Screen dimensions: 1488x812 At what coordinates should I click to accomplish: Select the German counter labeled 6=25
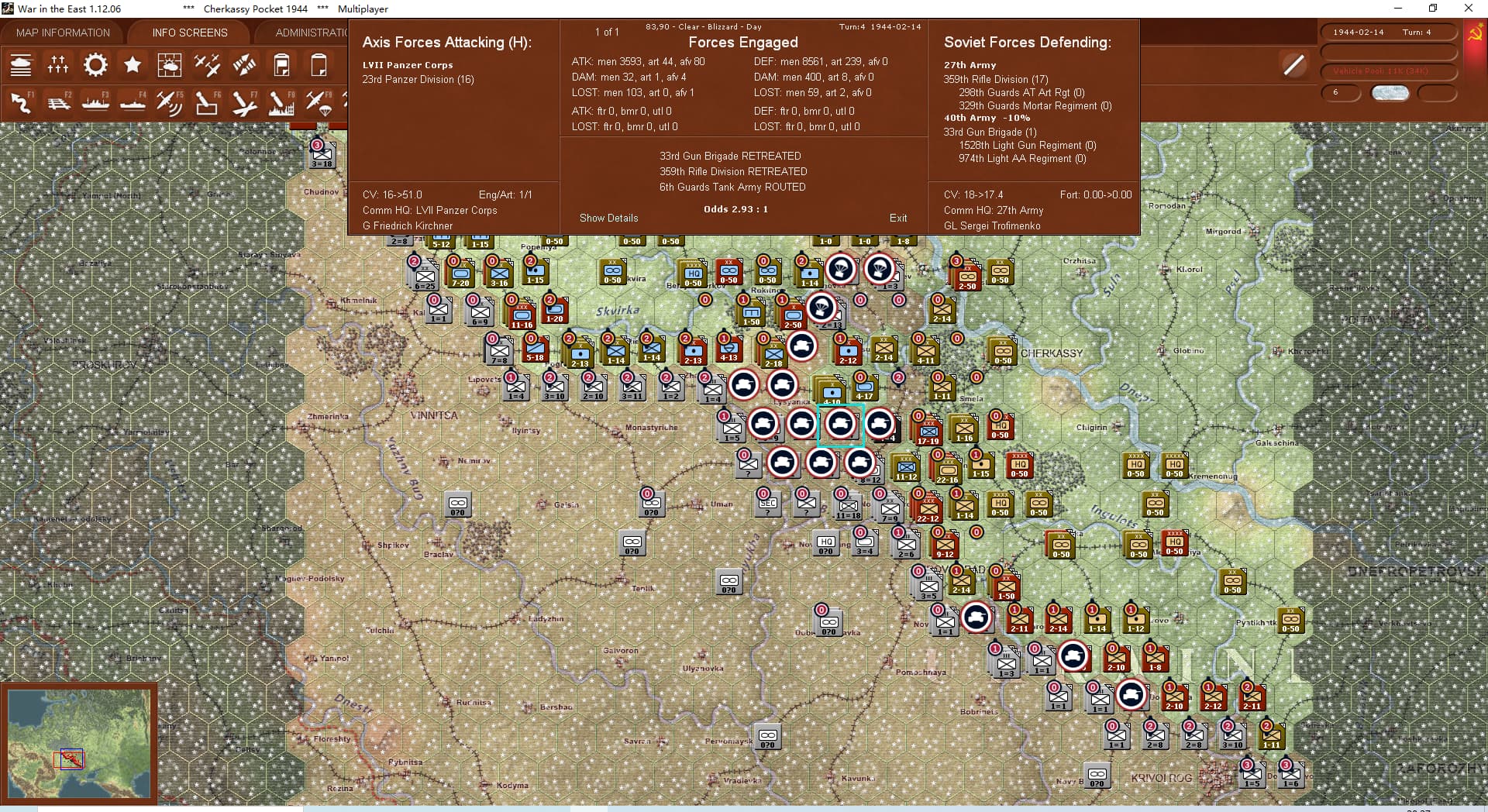tap(425, 276)
